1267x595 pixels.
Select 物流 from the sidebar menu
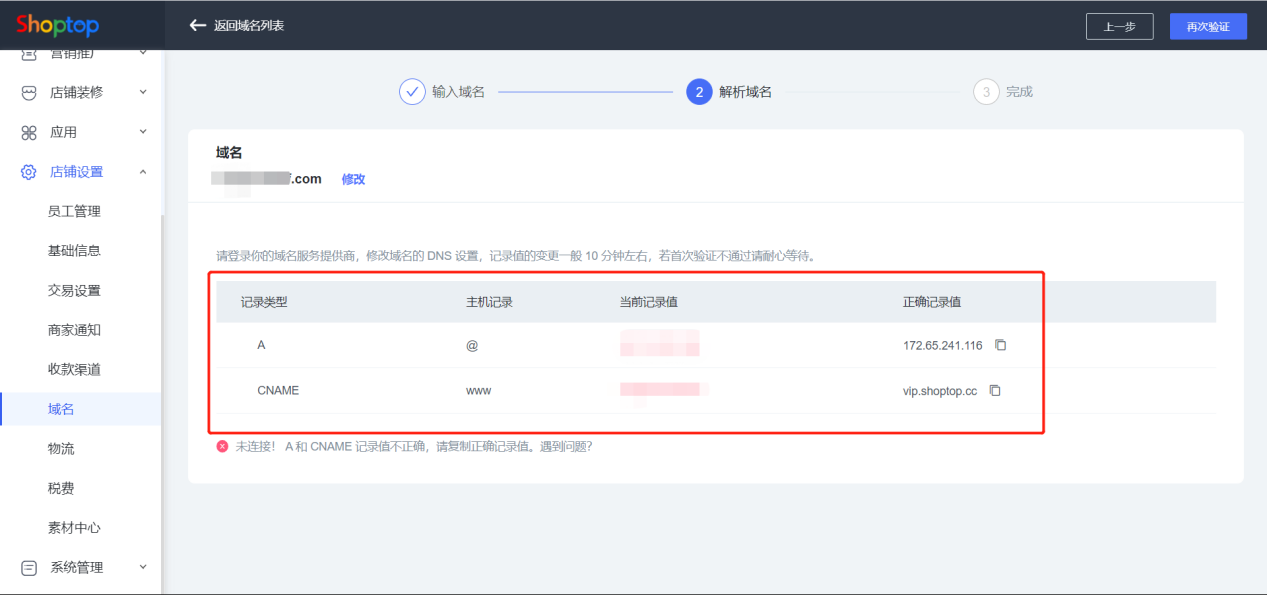click(x=61, y=449)
